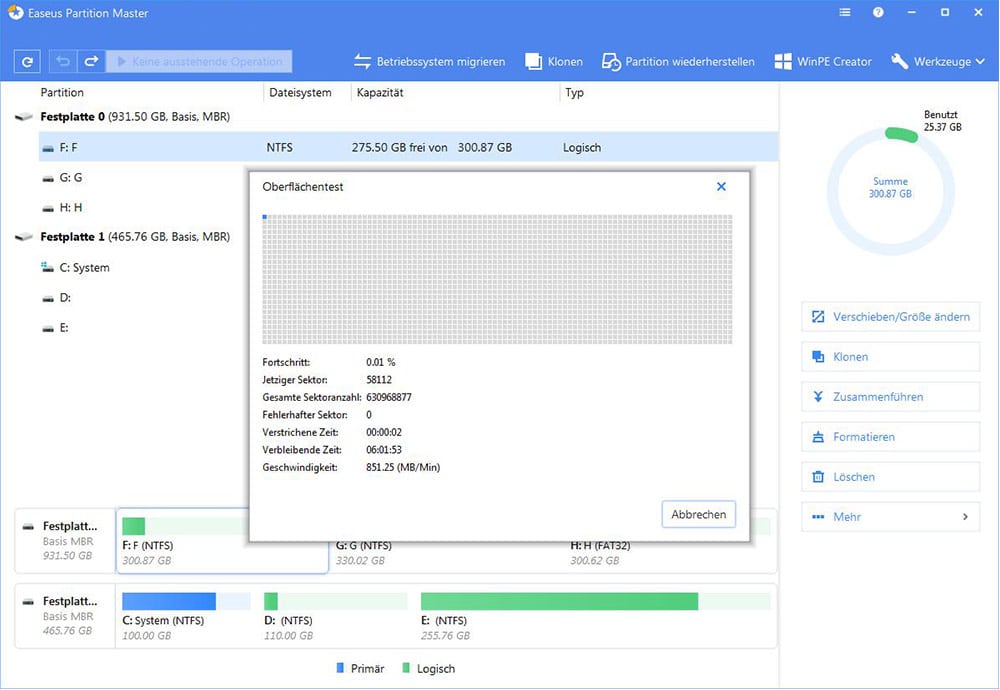Select F: F (NTFS) block in disk map
The width and height of the screenshot is (1000, 690).
tap(222, 541)
